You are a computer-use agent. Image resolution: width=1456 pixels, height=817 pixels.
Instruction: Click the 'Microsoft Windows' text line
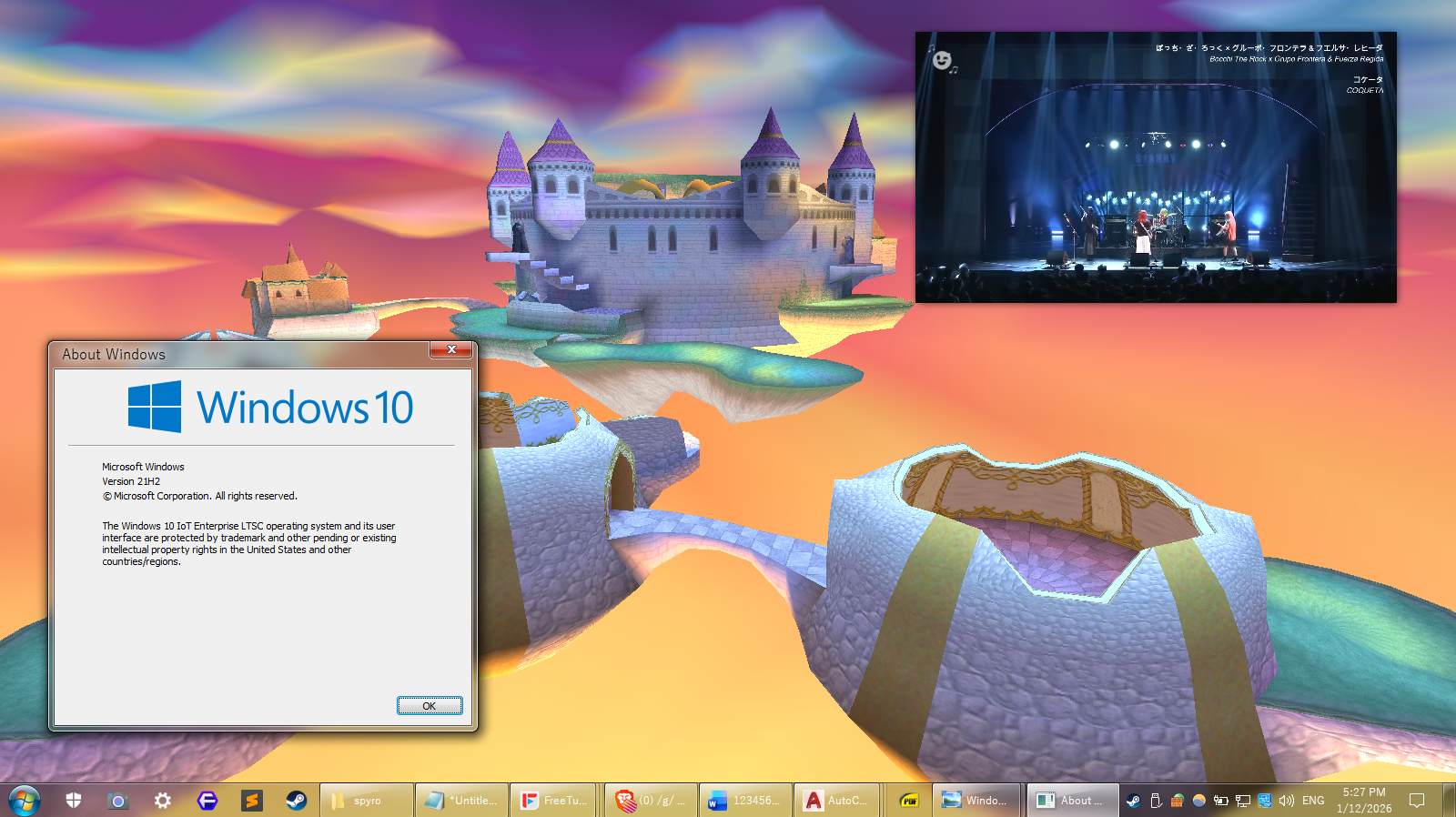[x=143, y=467]
